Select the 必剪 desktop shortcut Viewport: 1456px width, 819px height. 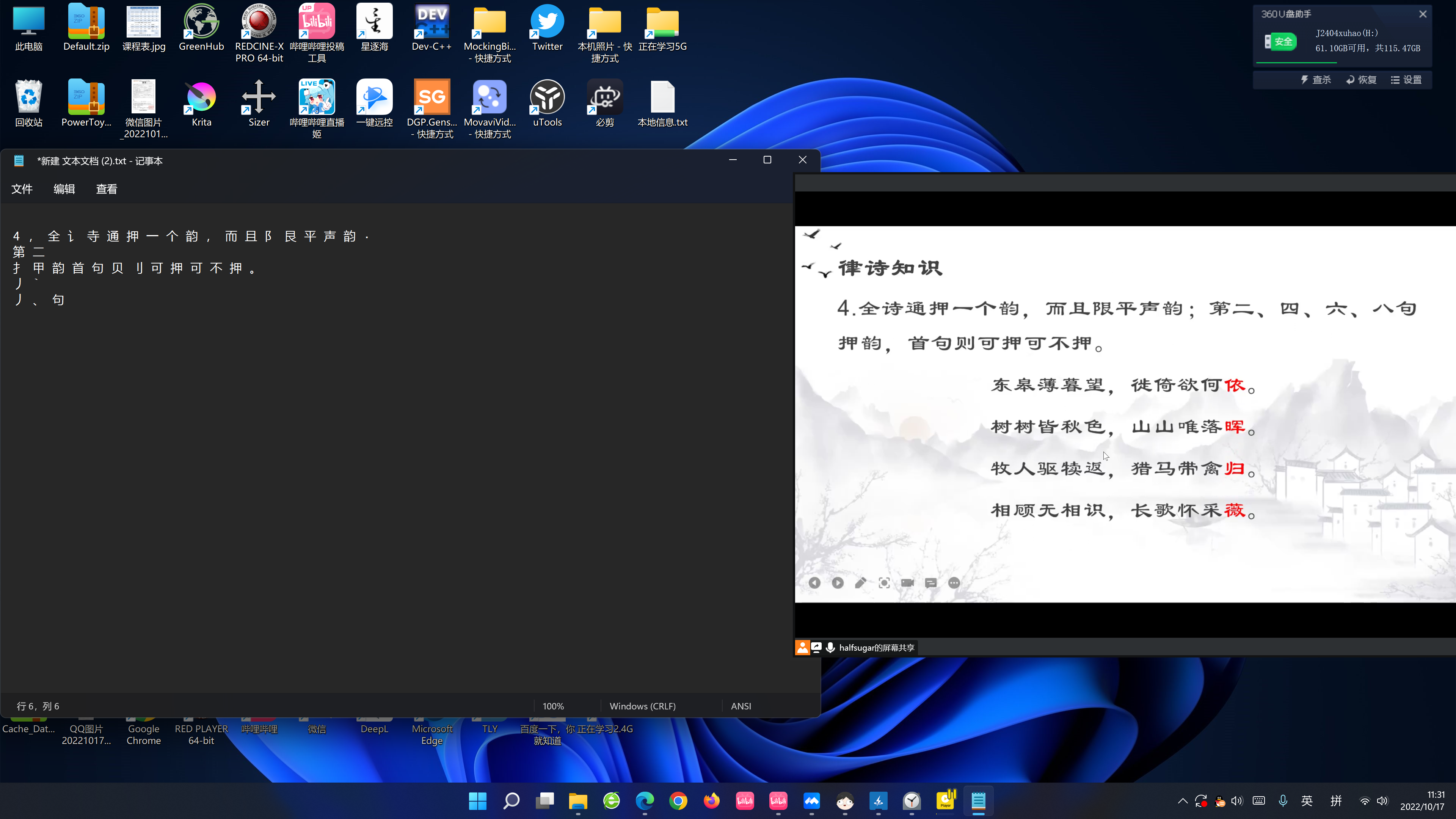(x=605, y=104)
